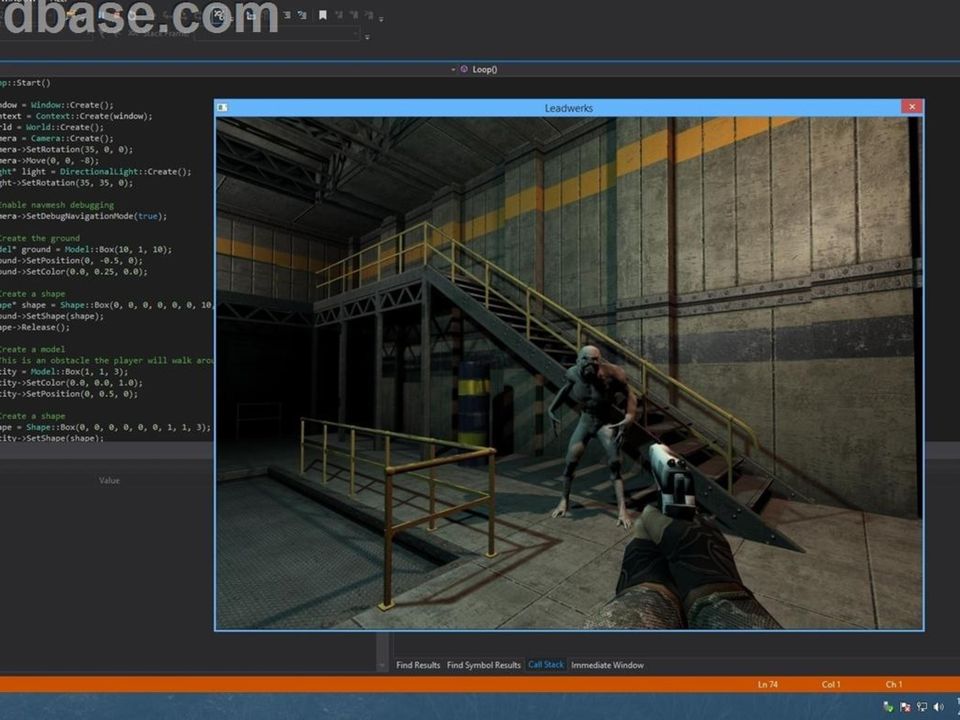This screenshot has width=960, height=720.
Task: Click the SetDebugNavigationMode(true) code line
Action: 83,216
